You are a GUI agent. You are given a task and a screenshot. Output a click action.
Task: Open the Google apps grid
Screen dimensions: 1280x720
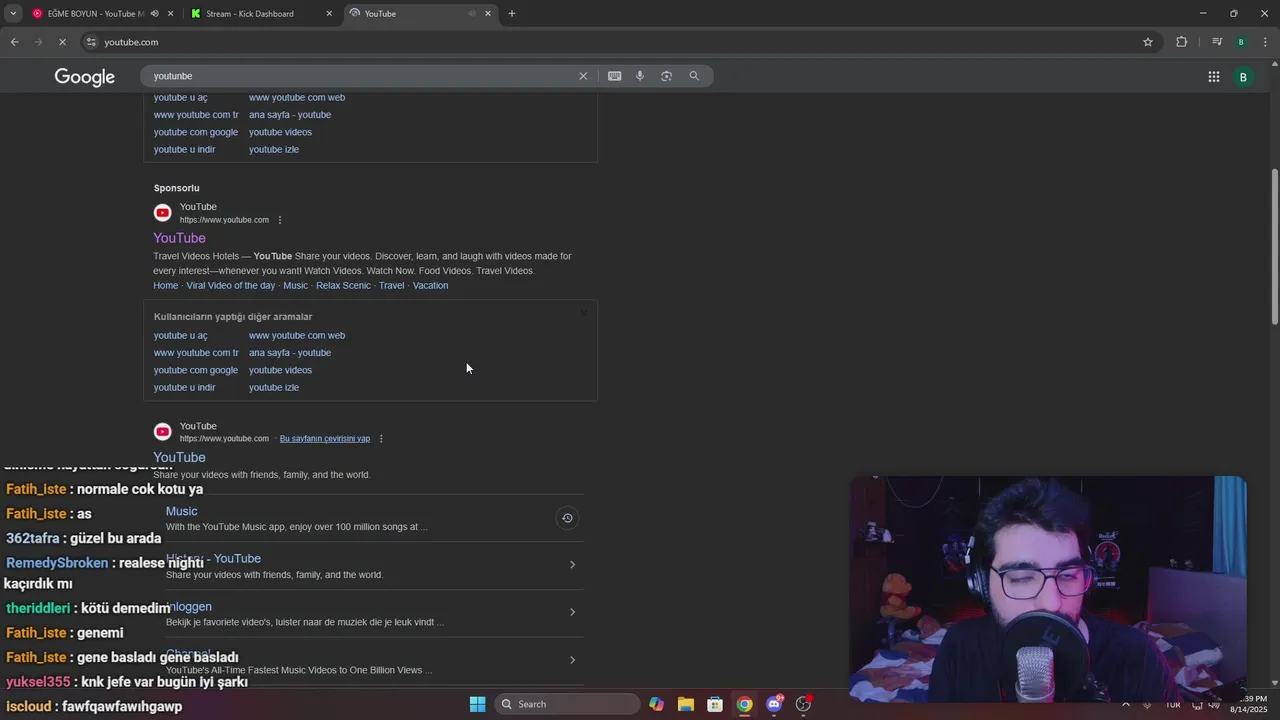coord(1214,77)
